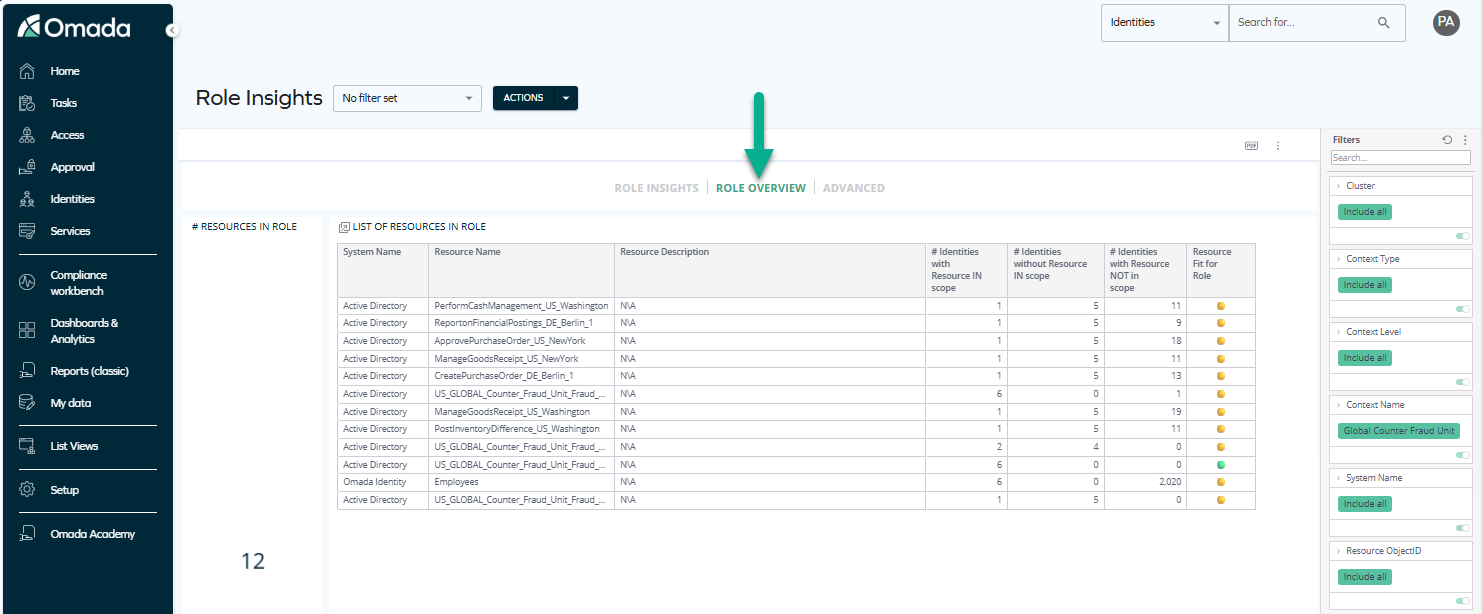Open the No filter set dropdown
Viewport: 1483px width, 614px height.
[x=407, y=98]
